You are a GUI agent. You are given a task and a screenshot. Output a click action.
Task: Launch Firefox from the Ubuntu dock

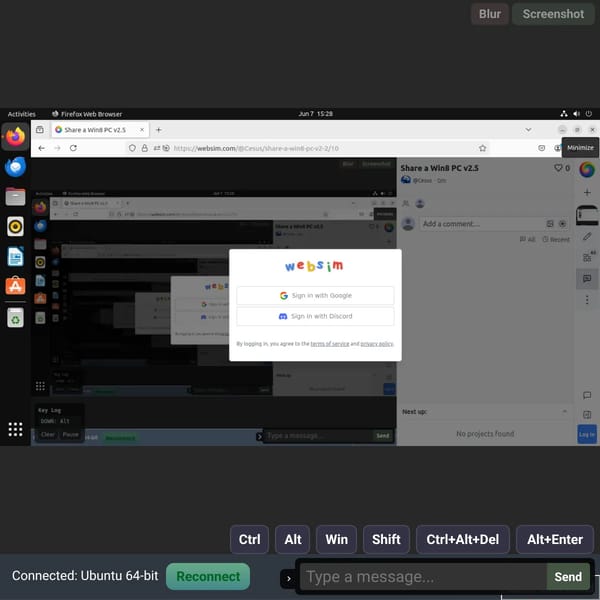click(15, 137)
